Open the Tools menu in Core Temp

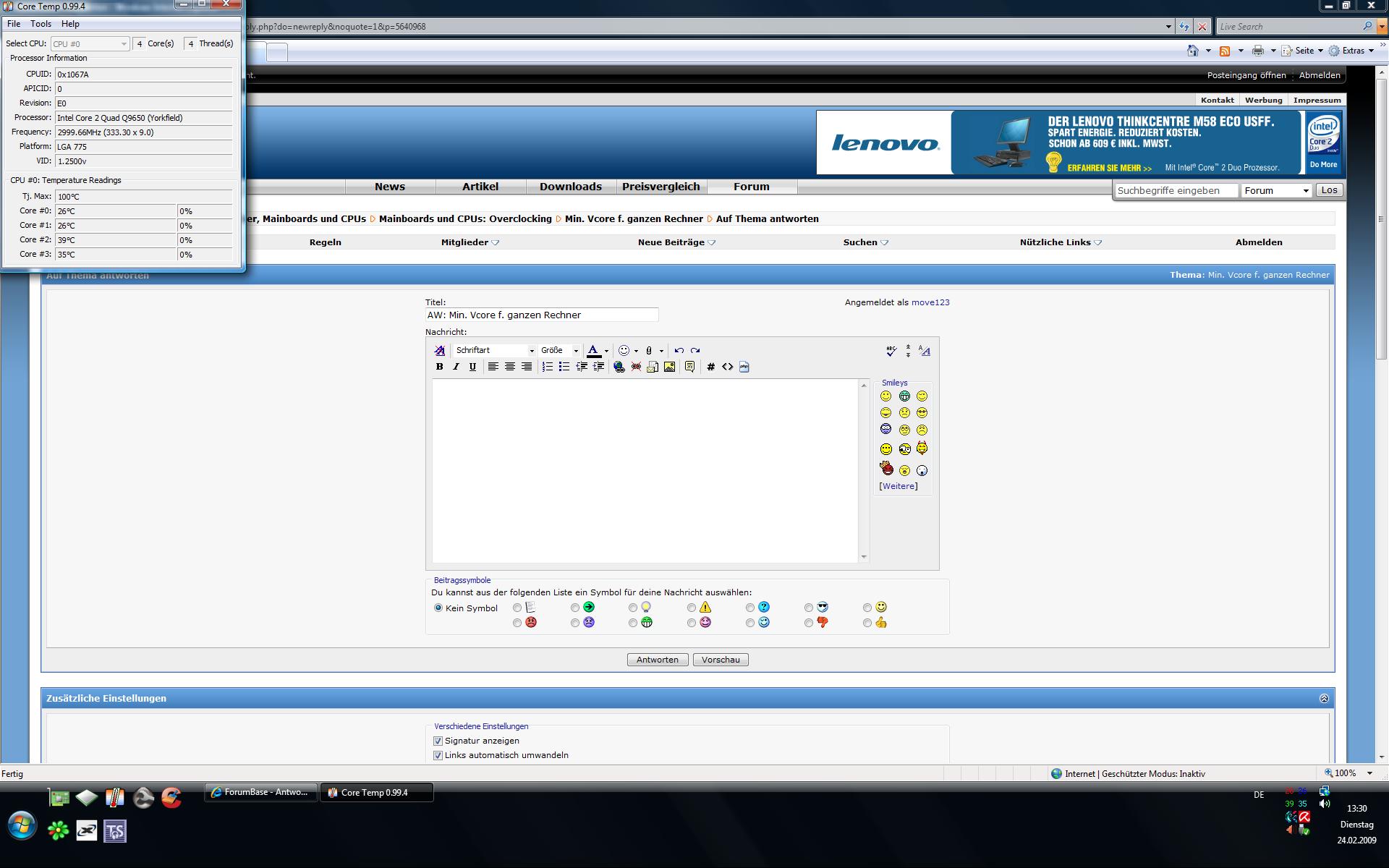click(x=41, y=24)
